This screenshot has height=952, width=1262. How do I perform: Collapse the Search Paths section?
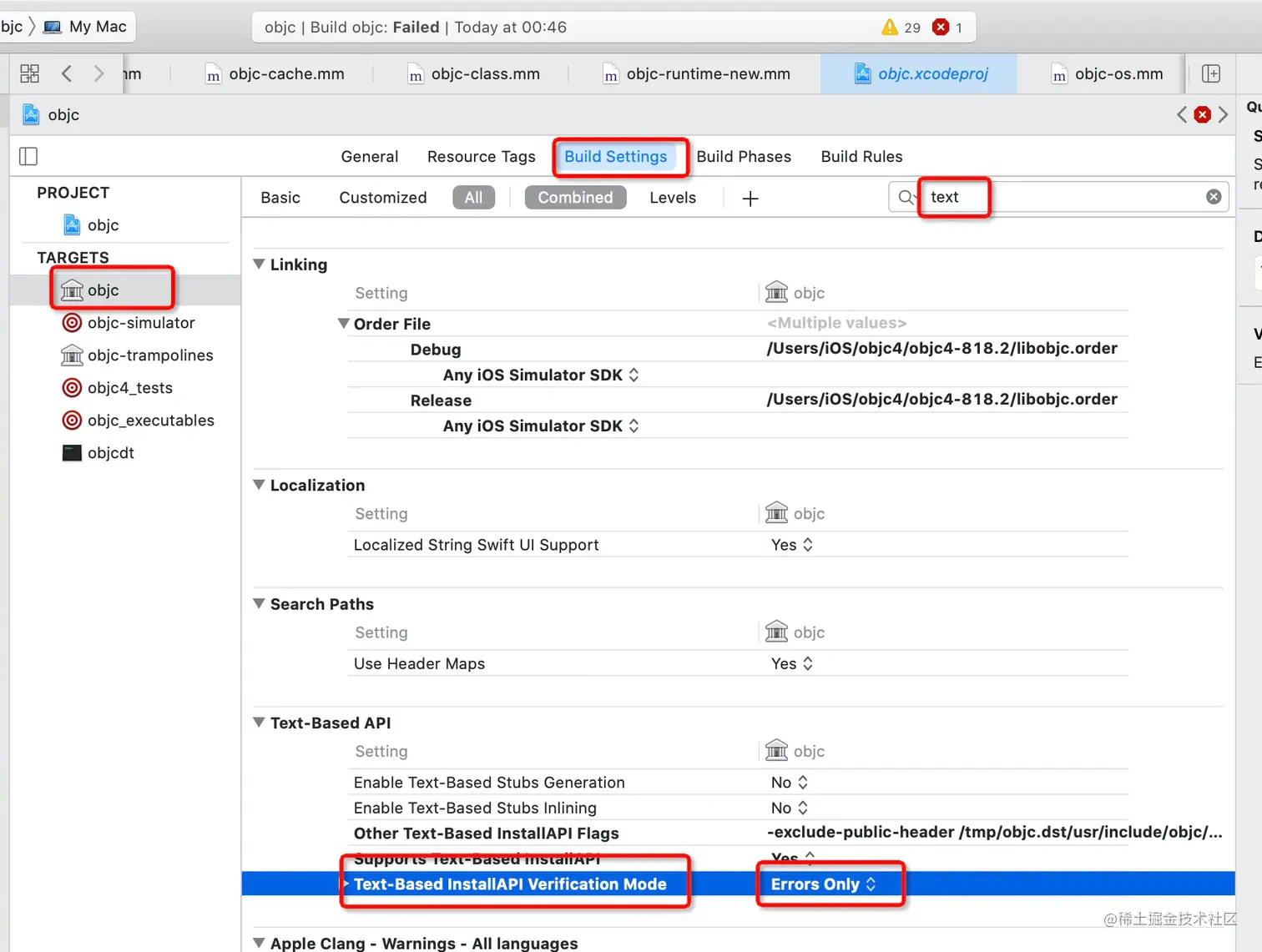[x=259, y=603]
